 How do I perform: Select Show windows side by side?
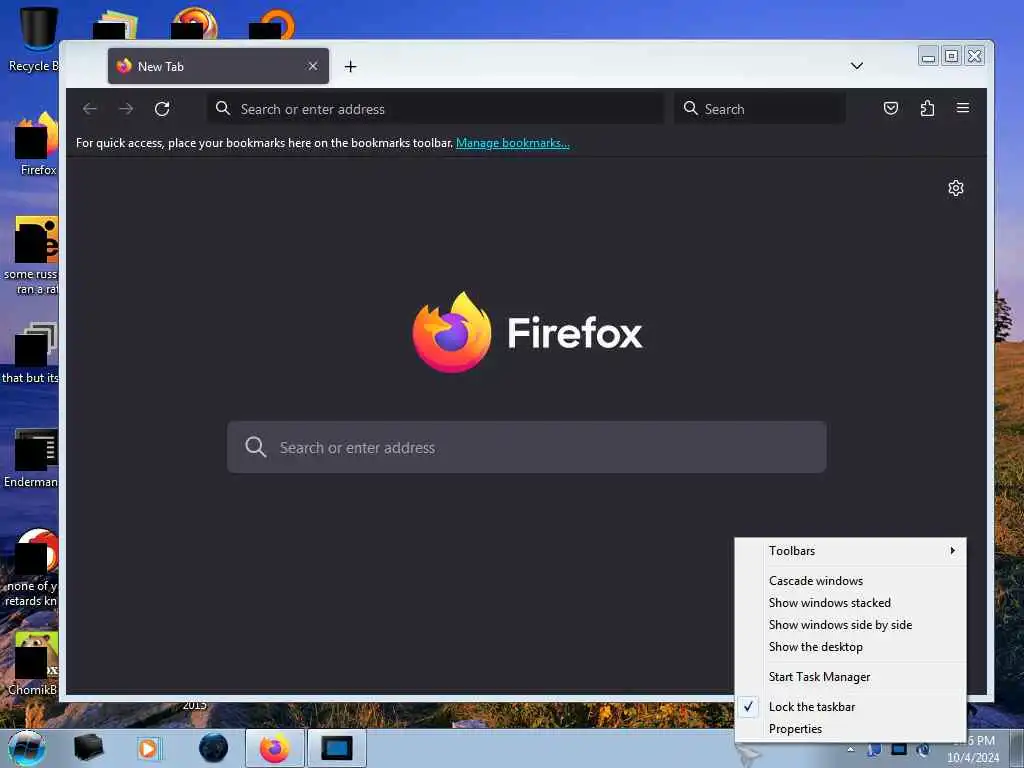coord(850,625)
